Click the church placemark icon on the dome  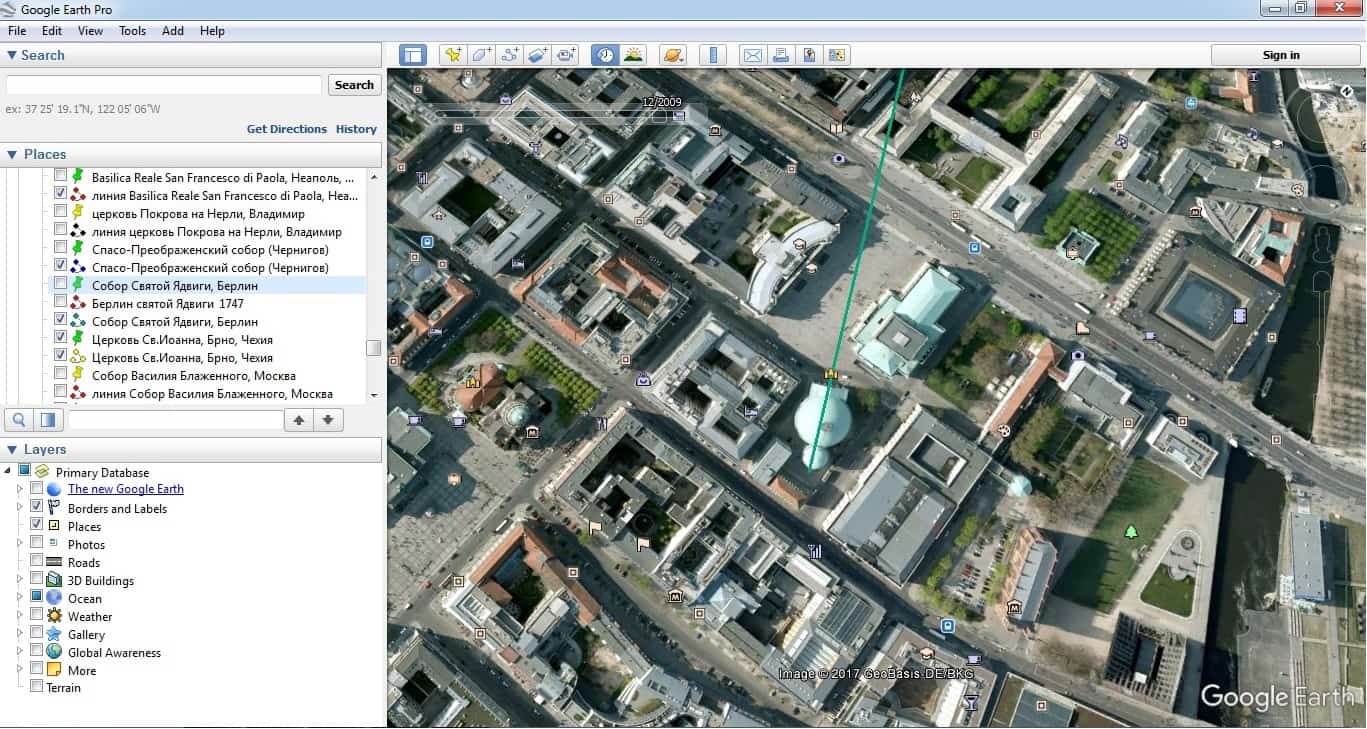click(830, 373)
